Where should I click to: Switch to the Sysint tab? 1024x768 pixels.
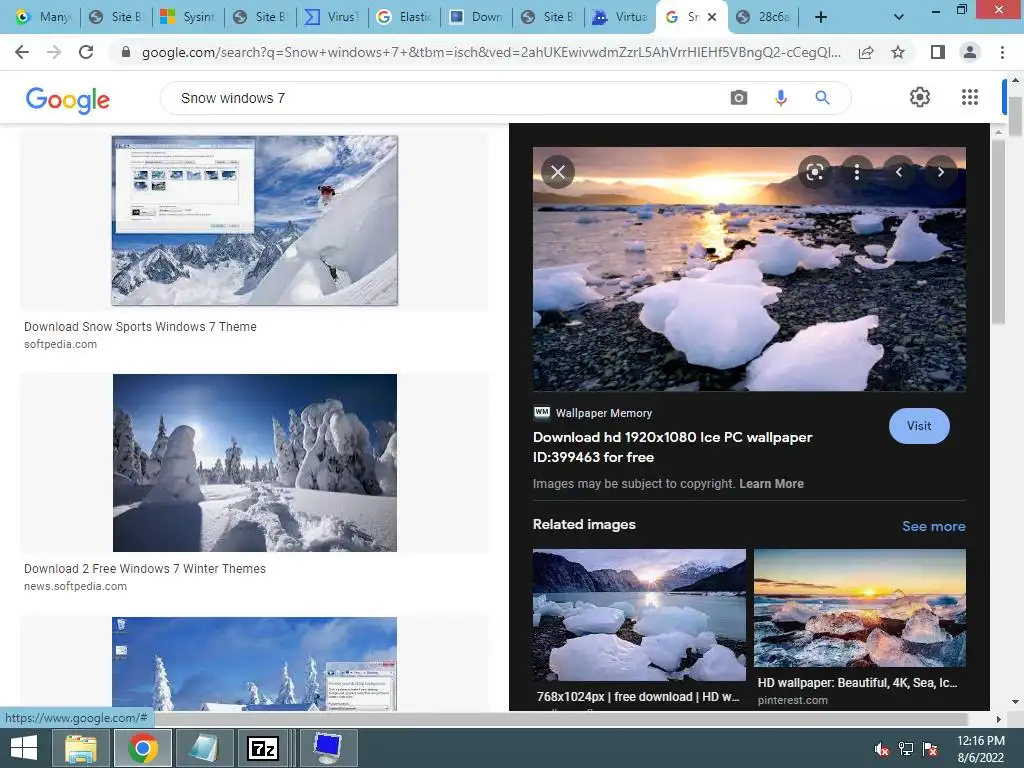point(187,17)
